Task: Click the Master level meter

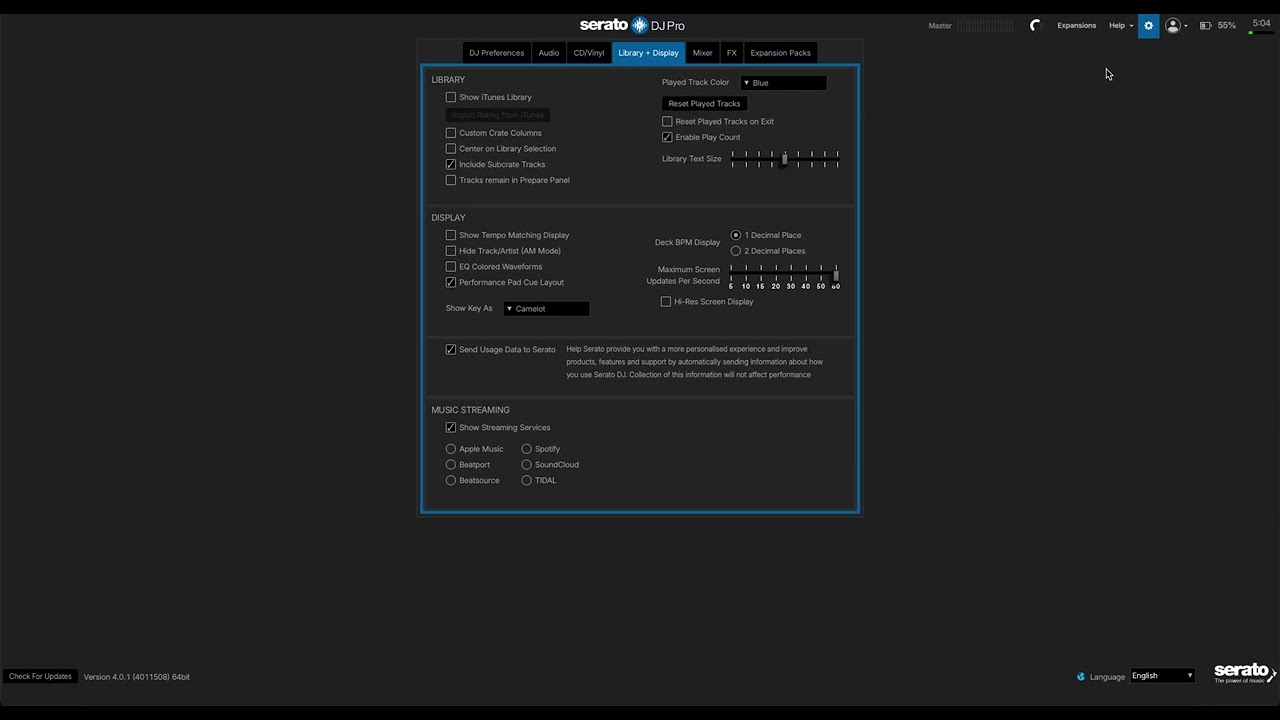Action: [986, 25]
